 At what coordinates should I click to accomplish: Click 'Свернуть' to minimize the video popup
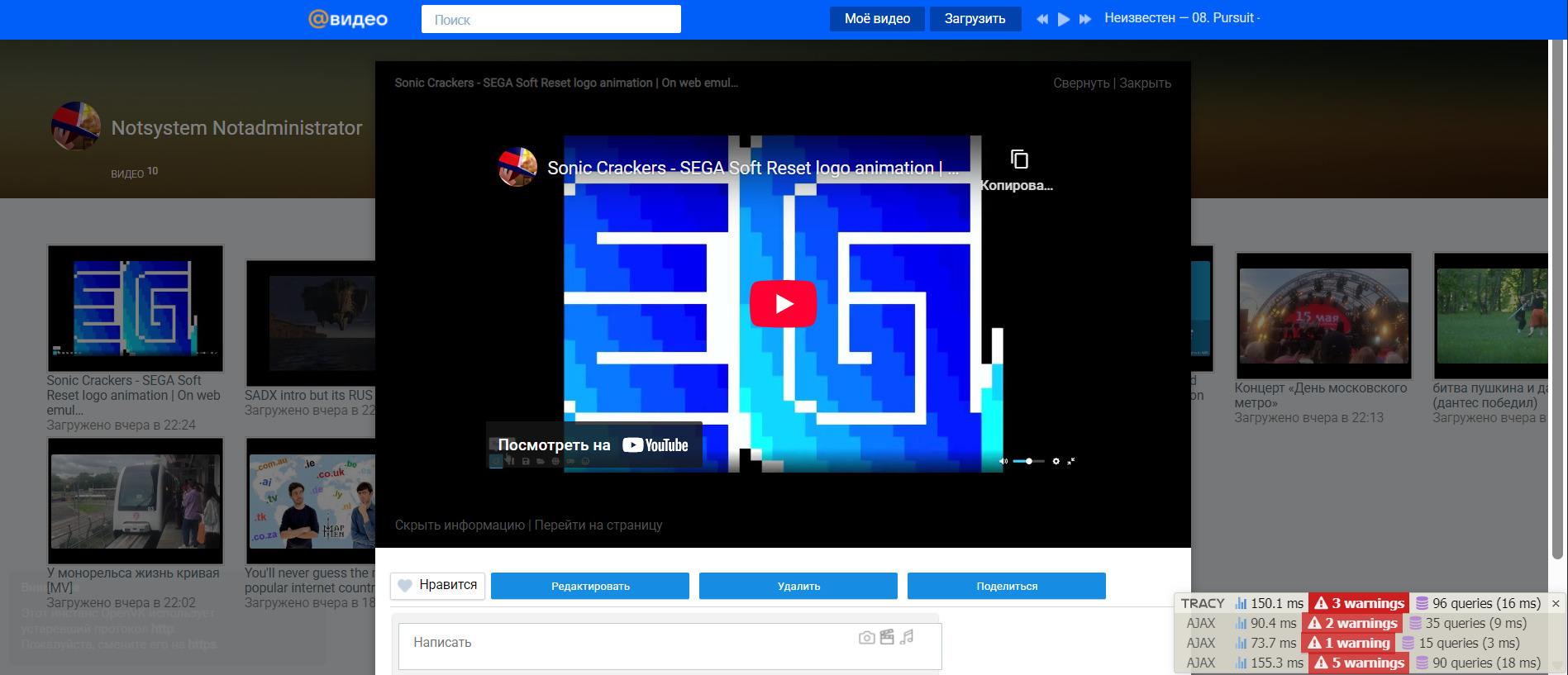coord(1081,83)
